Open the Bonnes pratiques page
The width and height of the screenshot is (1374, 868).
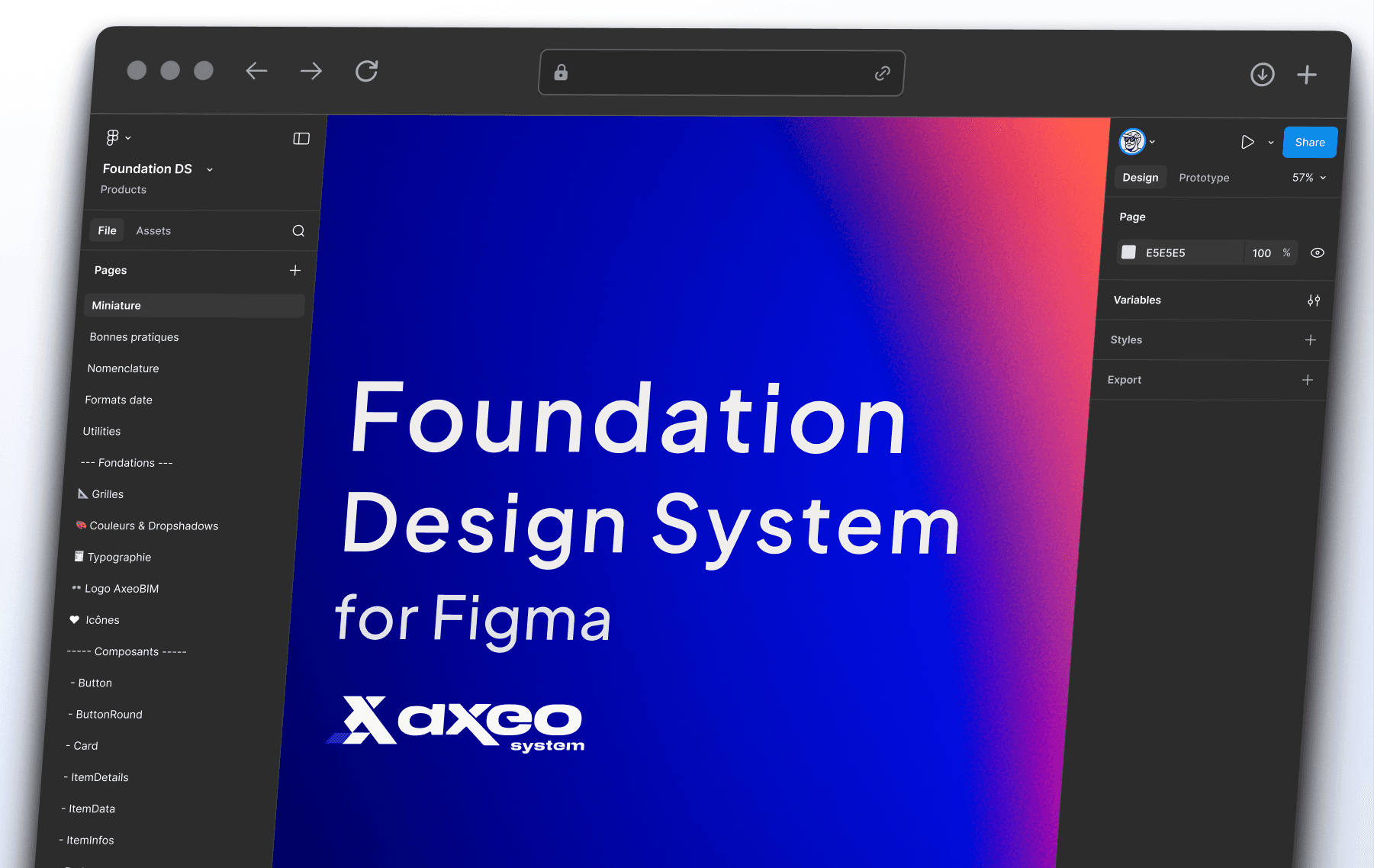pyautogui.click(x=134, y=337)
